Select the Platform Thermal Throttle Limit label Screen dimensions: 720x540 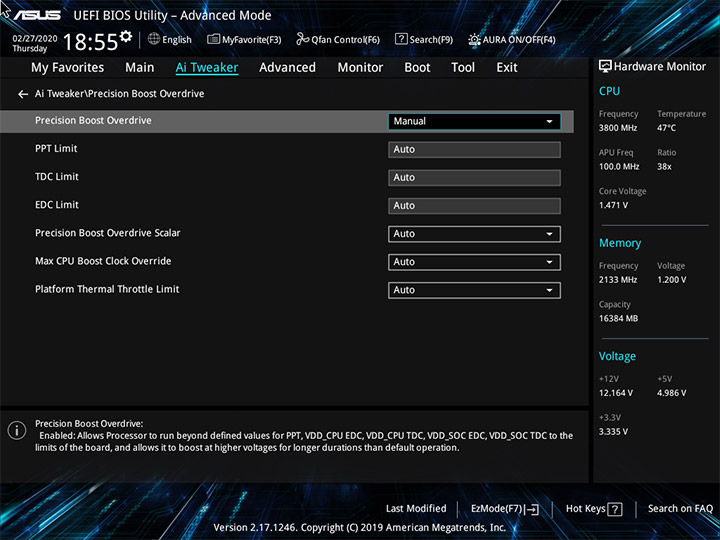pos(107,289)
